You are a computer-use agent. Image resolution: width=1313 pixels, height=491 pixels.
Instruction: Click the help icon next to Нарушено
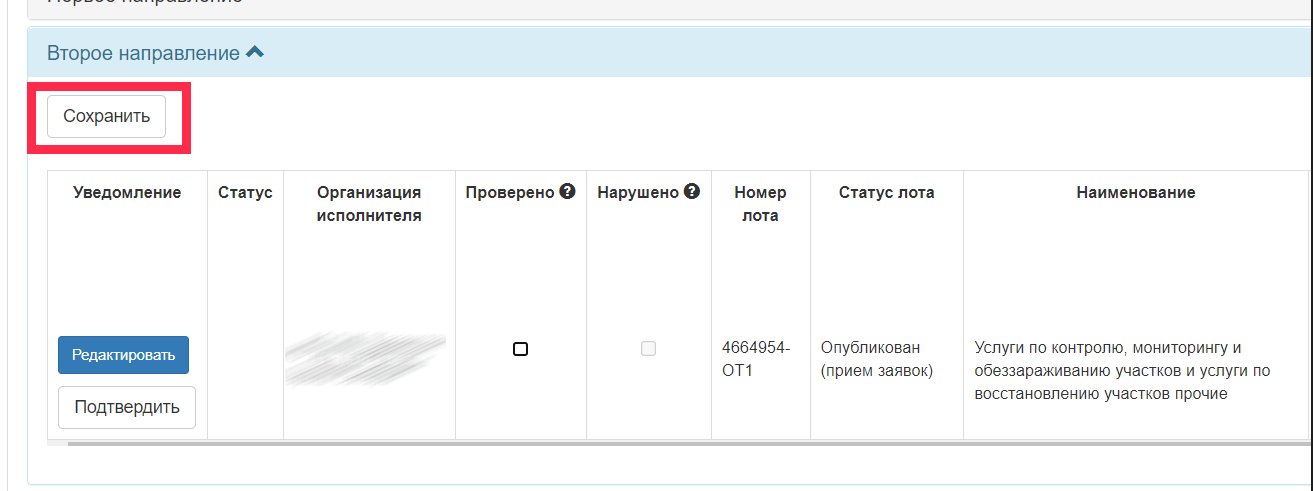coord(692,192)
